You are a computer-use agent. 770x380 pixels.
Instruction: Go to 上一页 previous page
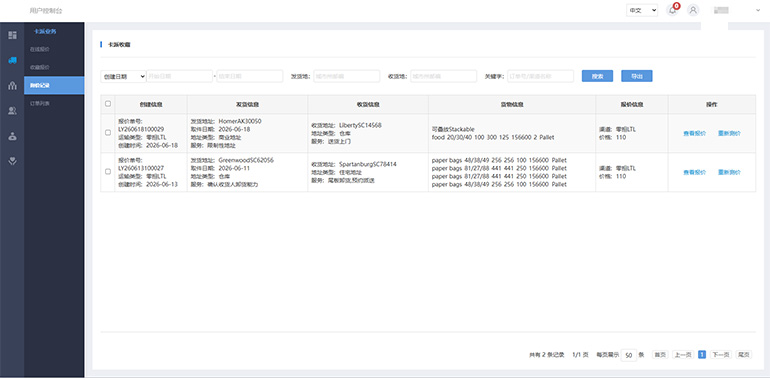(x=683, y=354)
